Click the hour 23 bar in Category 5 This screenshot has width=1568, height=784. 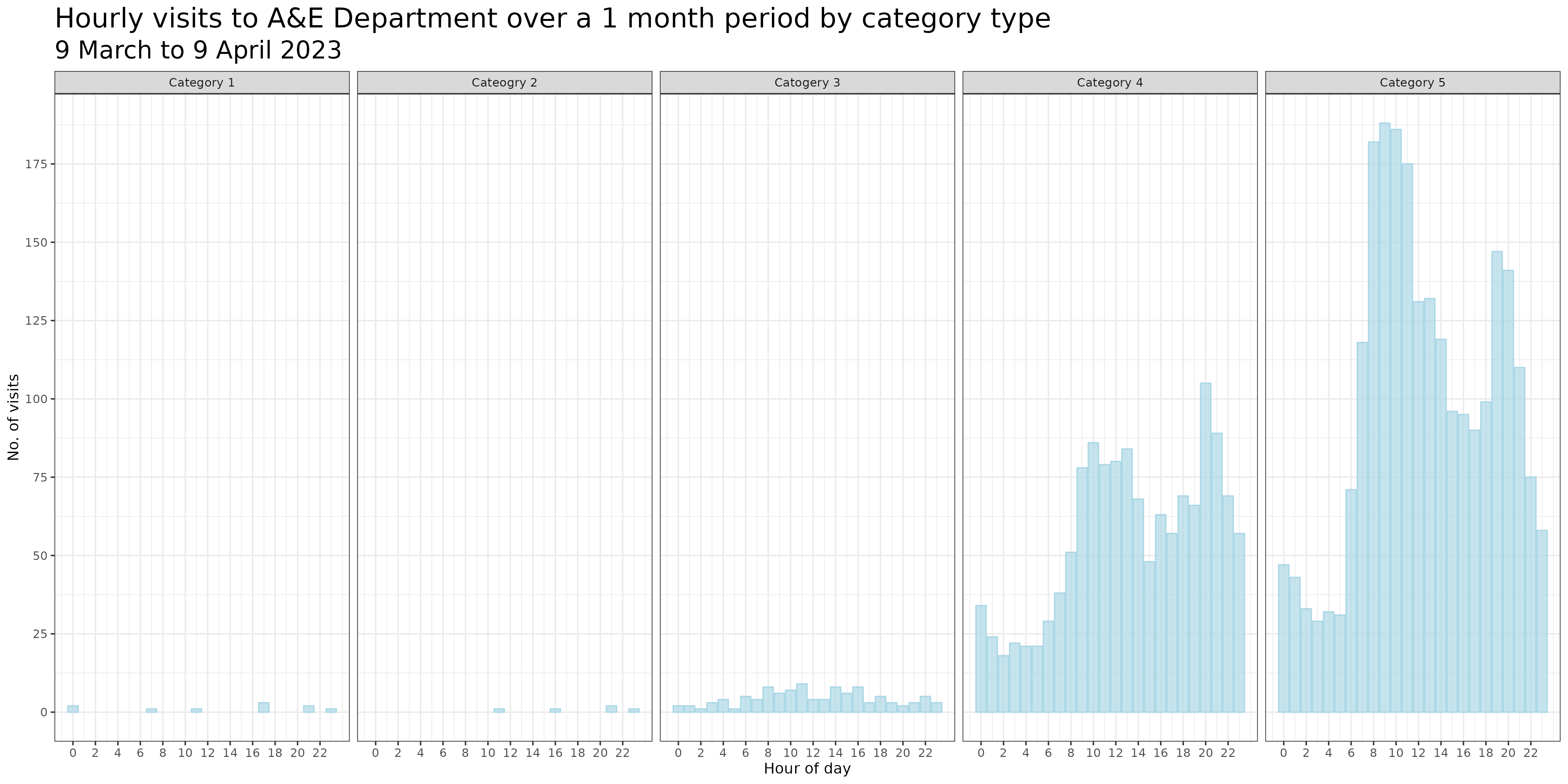(x=1542, y=621)
